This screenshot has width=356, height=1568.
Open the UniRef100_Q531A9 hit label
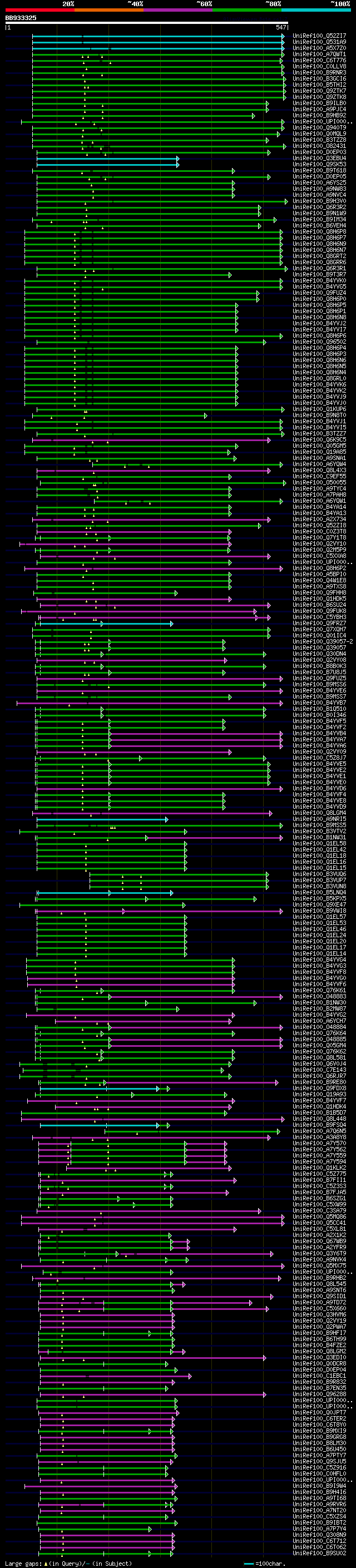point(319,42)
